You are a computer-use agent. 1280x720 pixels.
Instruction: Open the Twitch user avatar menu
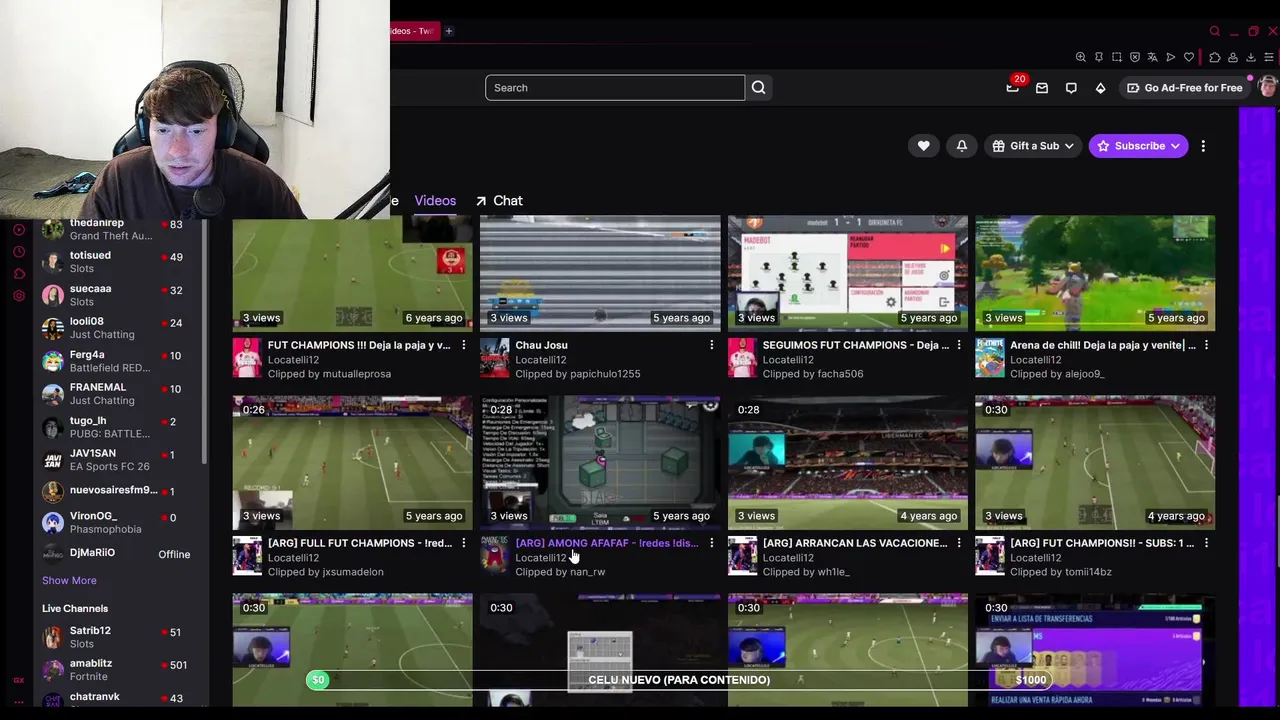[x=1267, y=87]
